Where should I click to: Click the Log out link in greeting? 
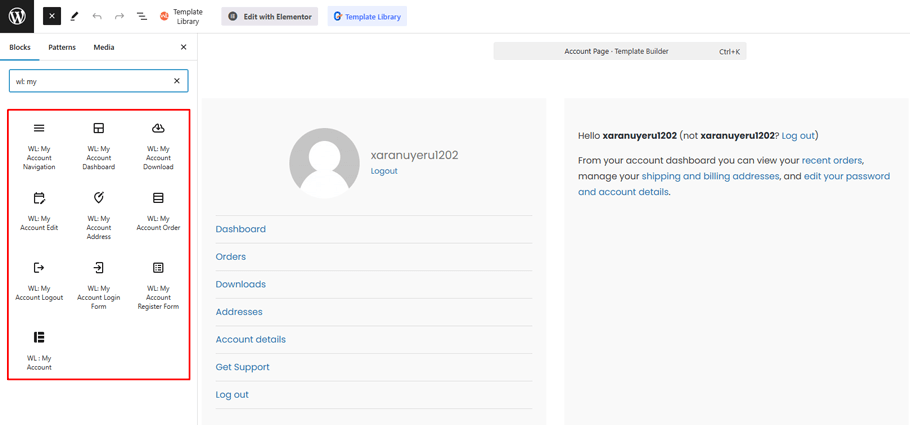click(798, 136)
